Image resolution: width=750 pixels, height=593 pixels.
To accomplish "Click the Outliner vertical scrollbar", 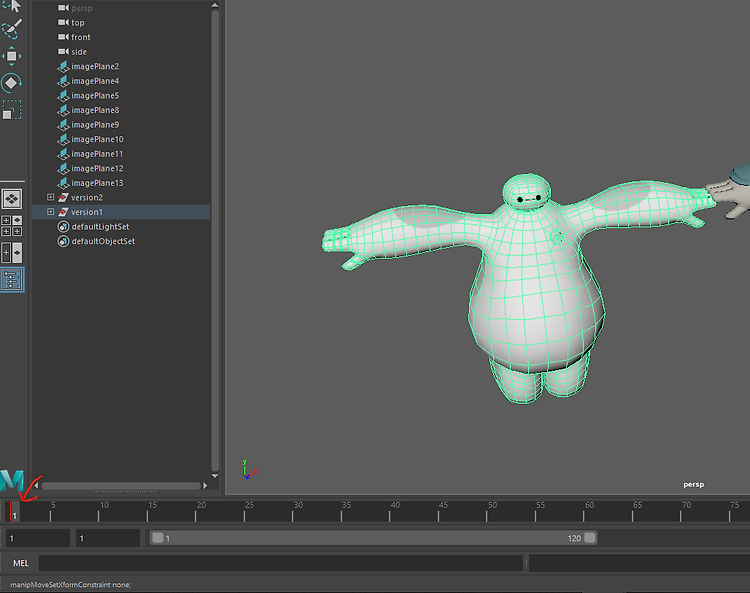I will (x=215, y=239).
